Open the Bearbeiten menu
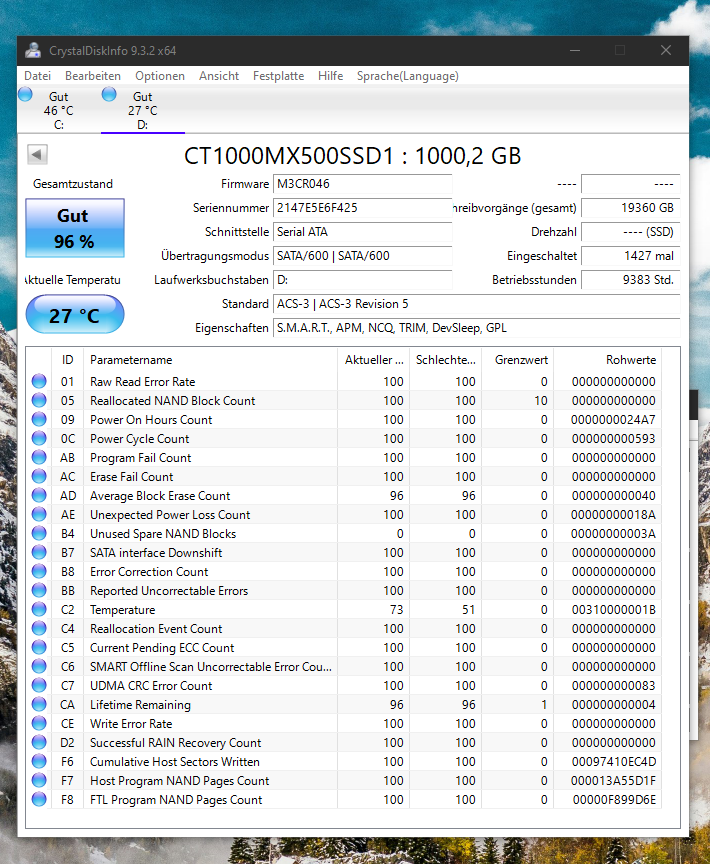Screen dimensions: 710x864 [x=93, y=76]
